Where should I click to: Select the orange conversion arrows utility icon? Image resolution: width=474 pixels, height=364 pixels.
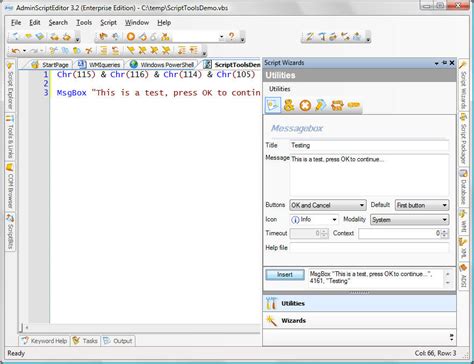tap(337, 106)
